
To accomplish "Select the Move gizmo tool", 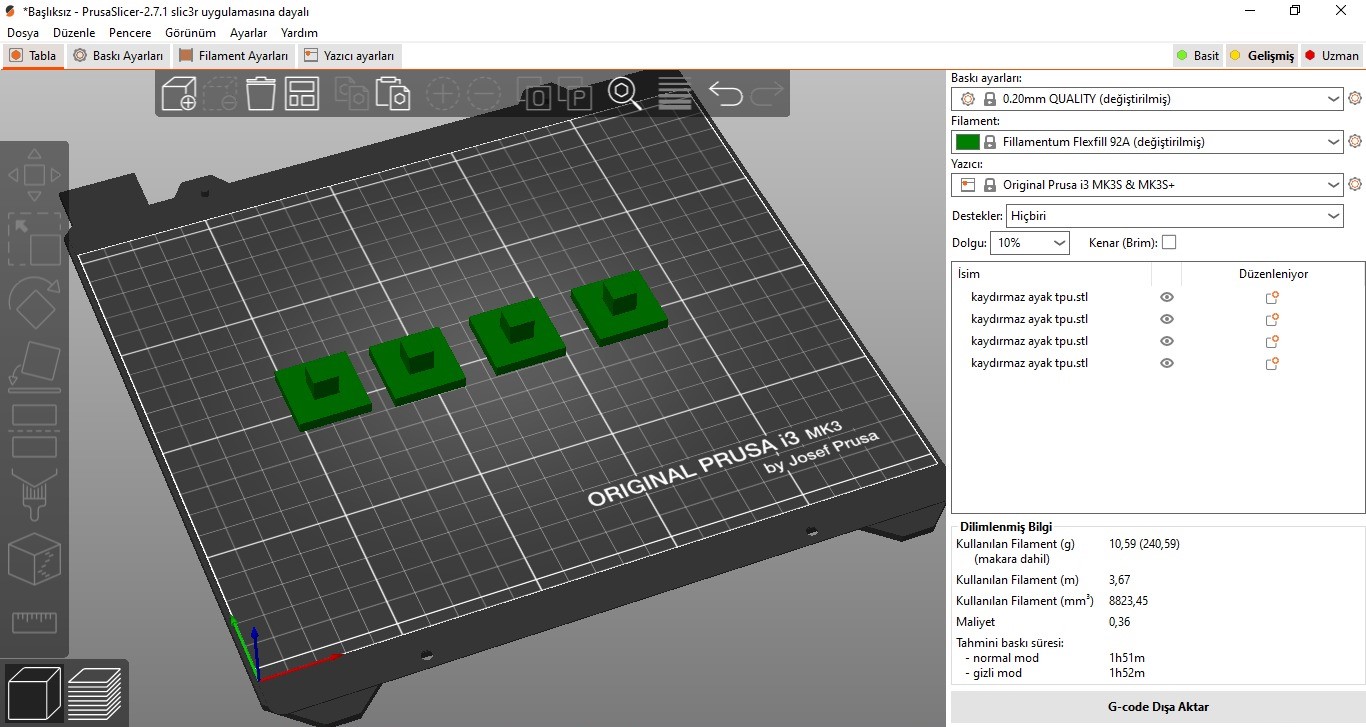I will [x=34, y=175].
